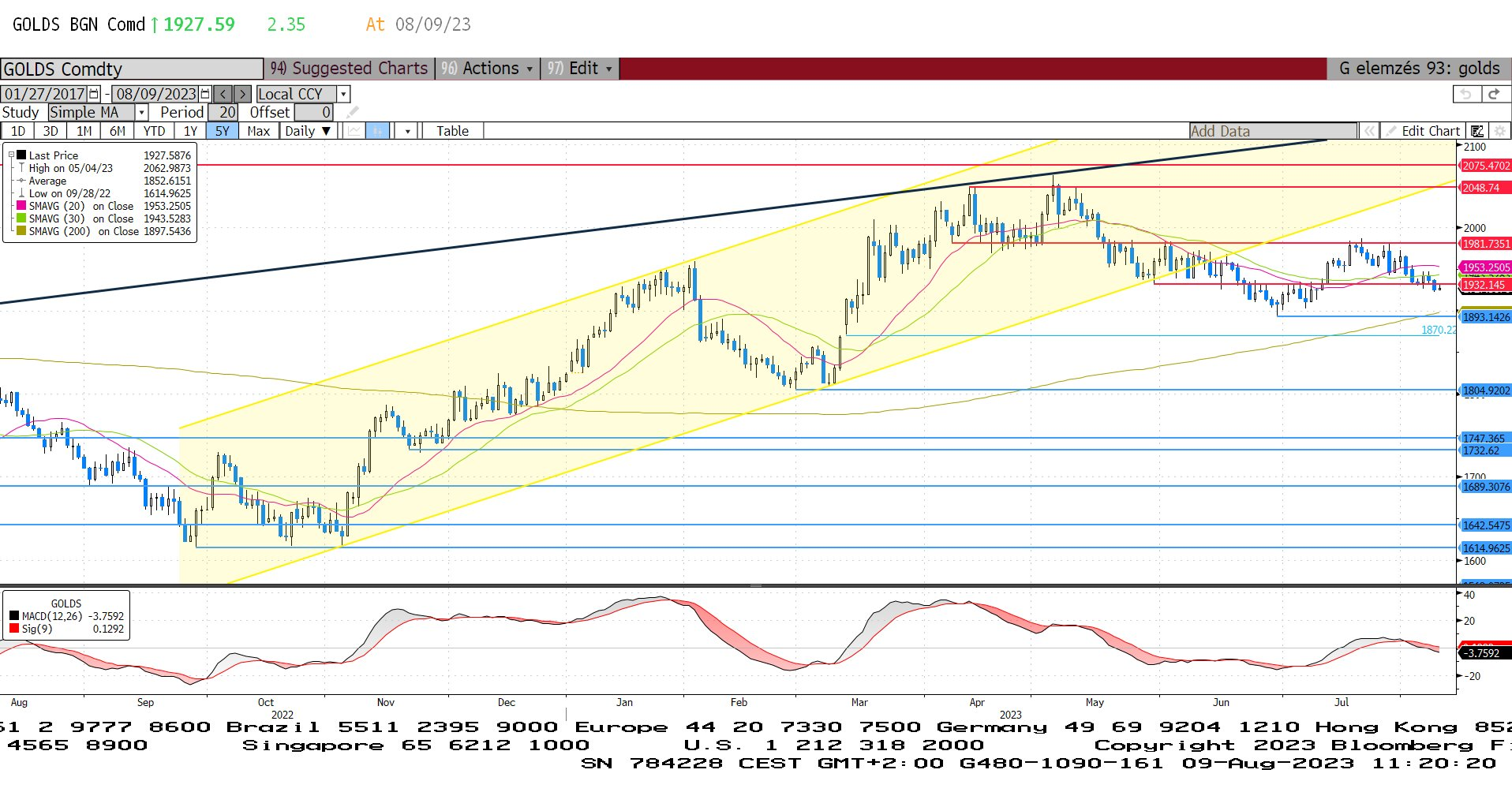Select the YTD time range
The height and width of the screenshot is (807, 1512).
tap(154, 131)
